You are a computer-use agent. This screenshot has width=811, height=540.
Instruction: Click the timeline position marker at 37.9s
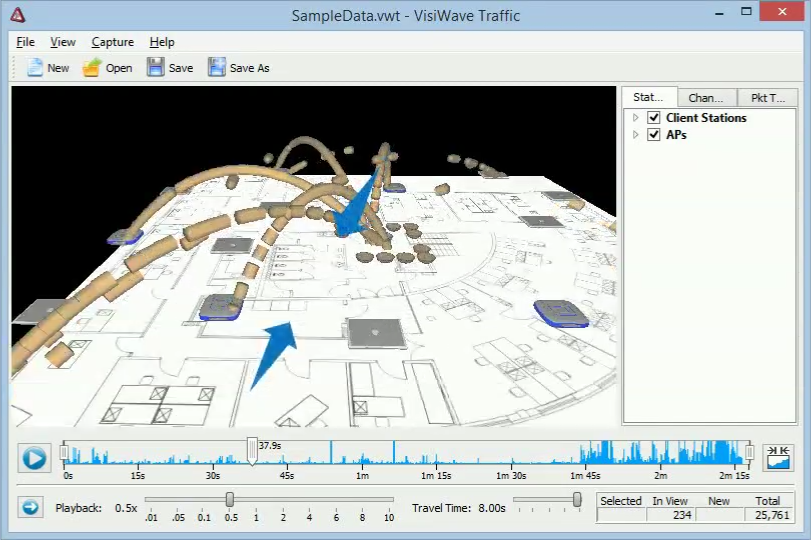point(252,451)
